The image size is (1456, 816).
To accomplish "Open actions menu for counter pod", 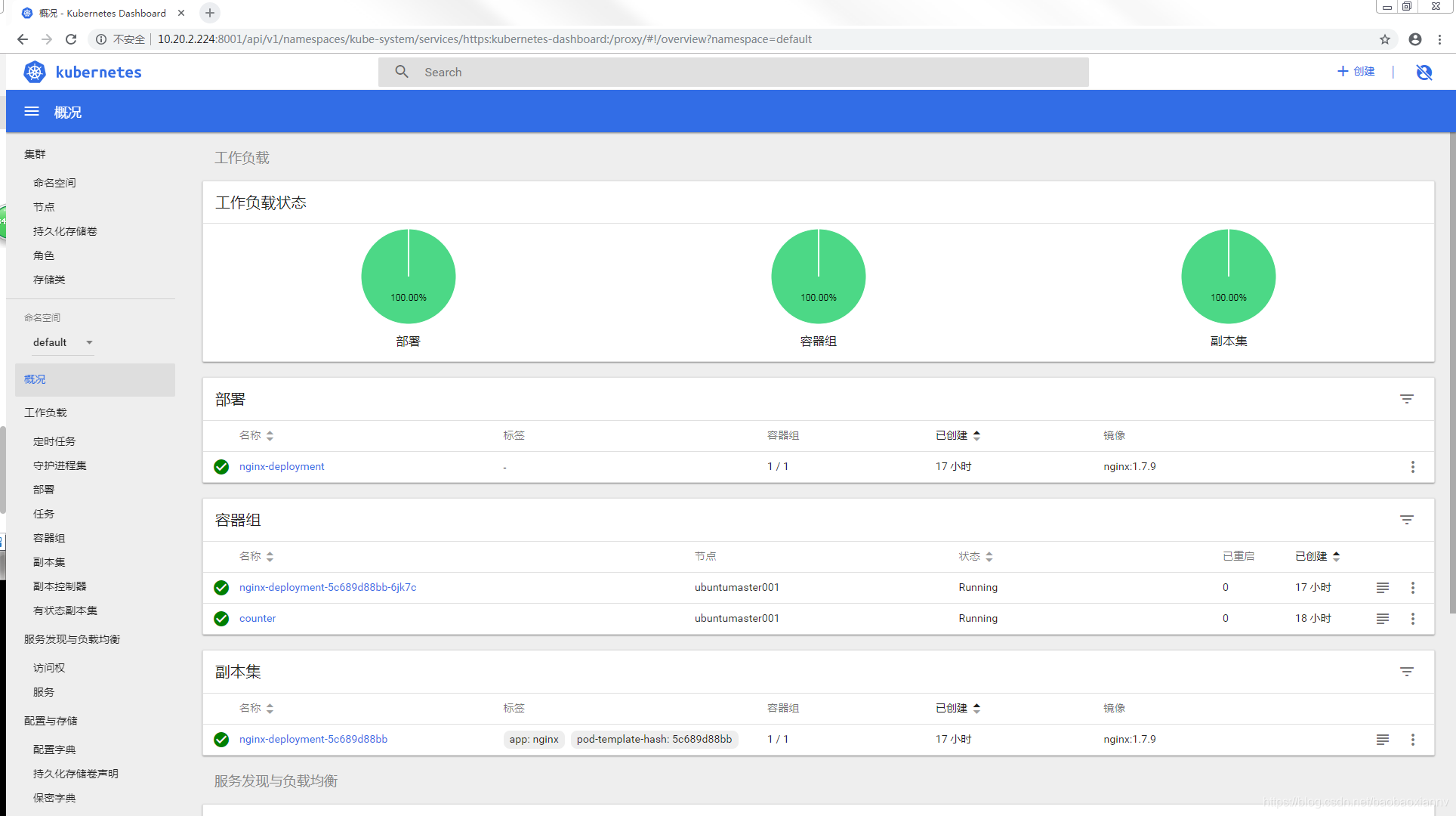I will pyautogui.click(x=1413, y=619).
